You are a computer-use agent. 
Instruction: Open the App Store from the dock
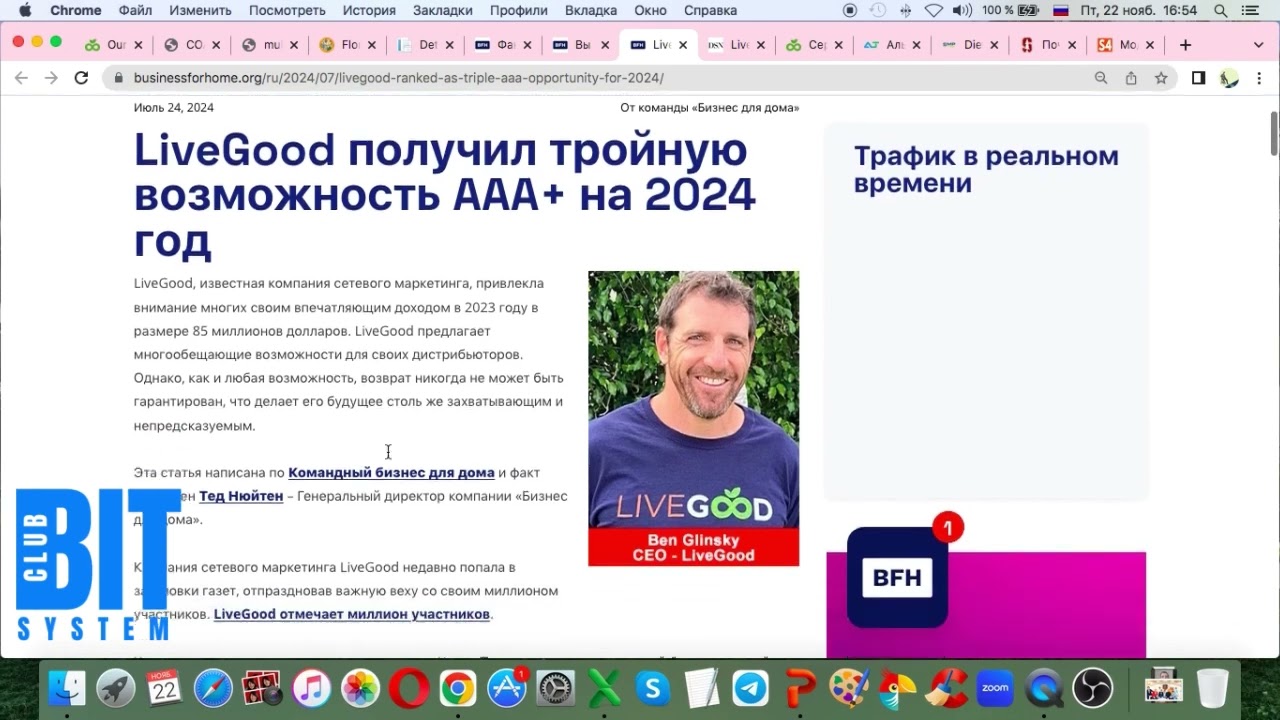pyautogui.click(x=507, y=688)
